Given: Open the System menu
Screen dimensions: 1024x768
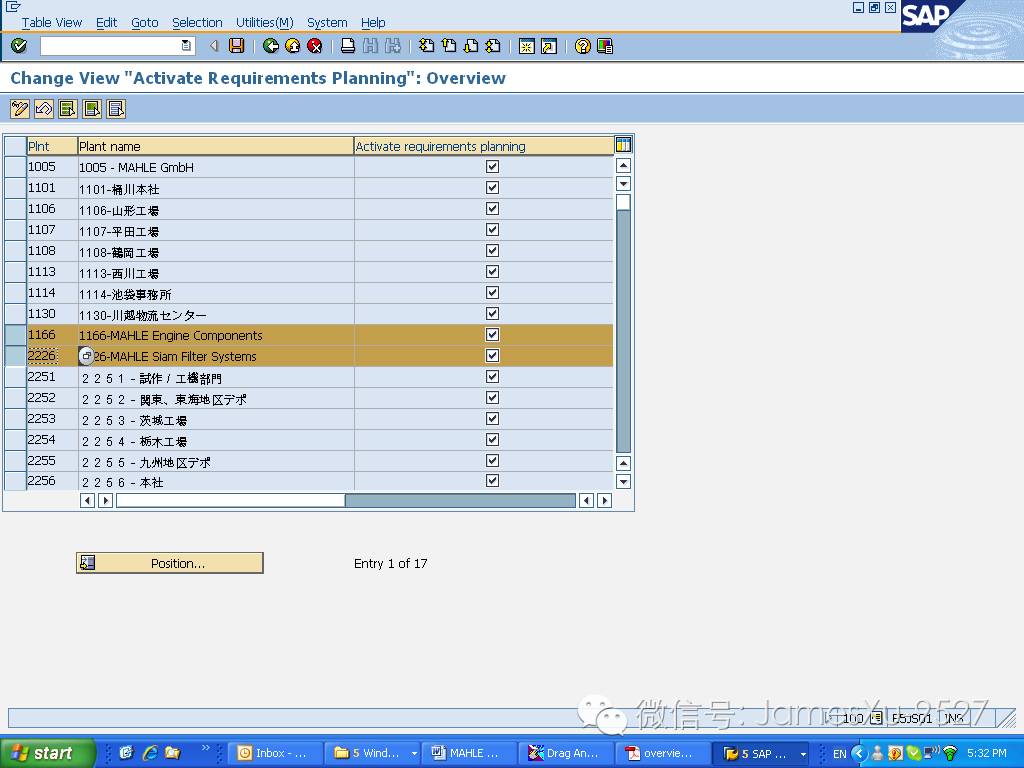Looking at the screenshot, I should point(327,22).
